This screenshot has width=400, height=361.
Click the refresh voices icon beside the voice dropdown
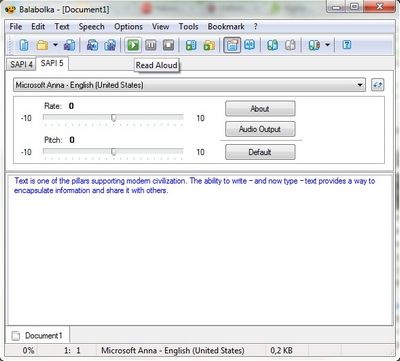click(x=377, y=85)
